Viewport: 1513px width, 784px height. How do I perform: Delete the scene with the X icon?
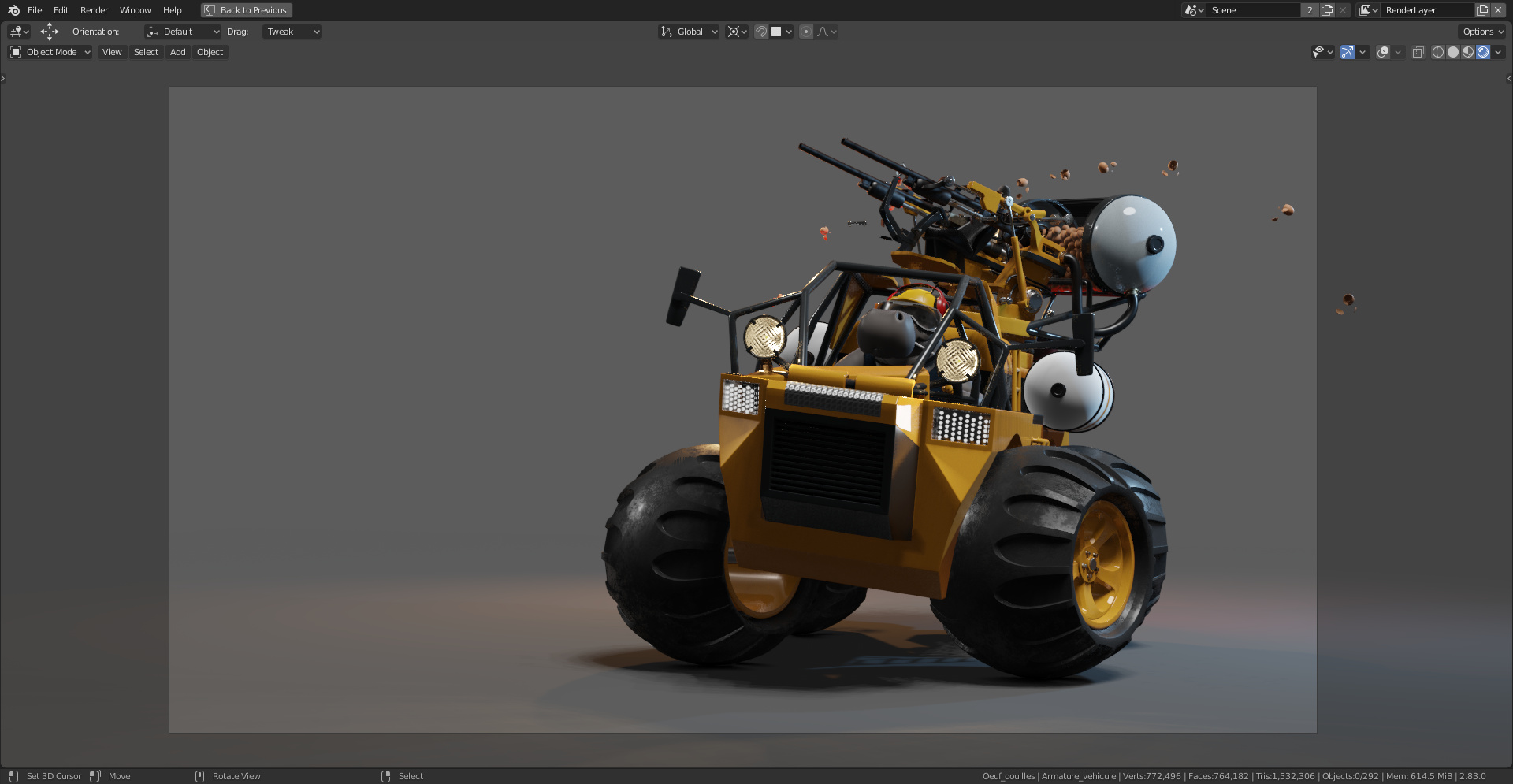pos(1343,10)
